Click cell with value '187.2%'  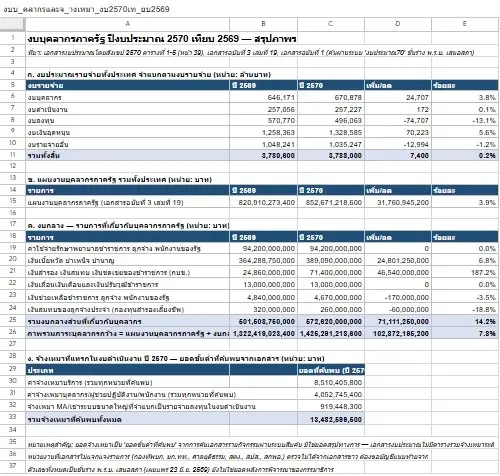[x=465, y=272]
